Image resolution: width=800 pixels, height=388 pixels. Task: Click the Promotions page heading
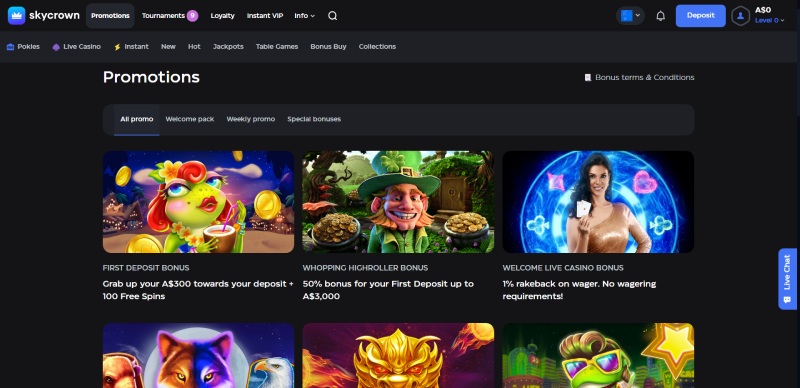(x=151, y=77)
